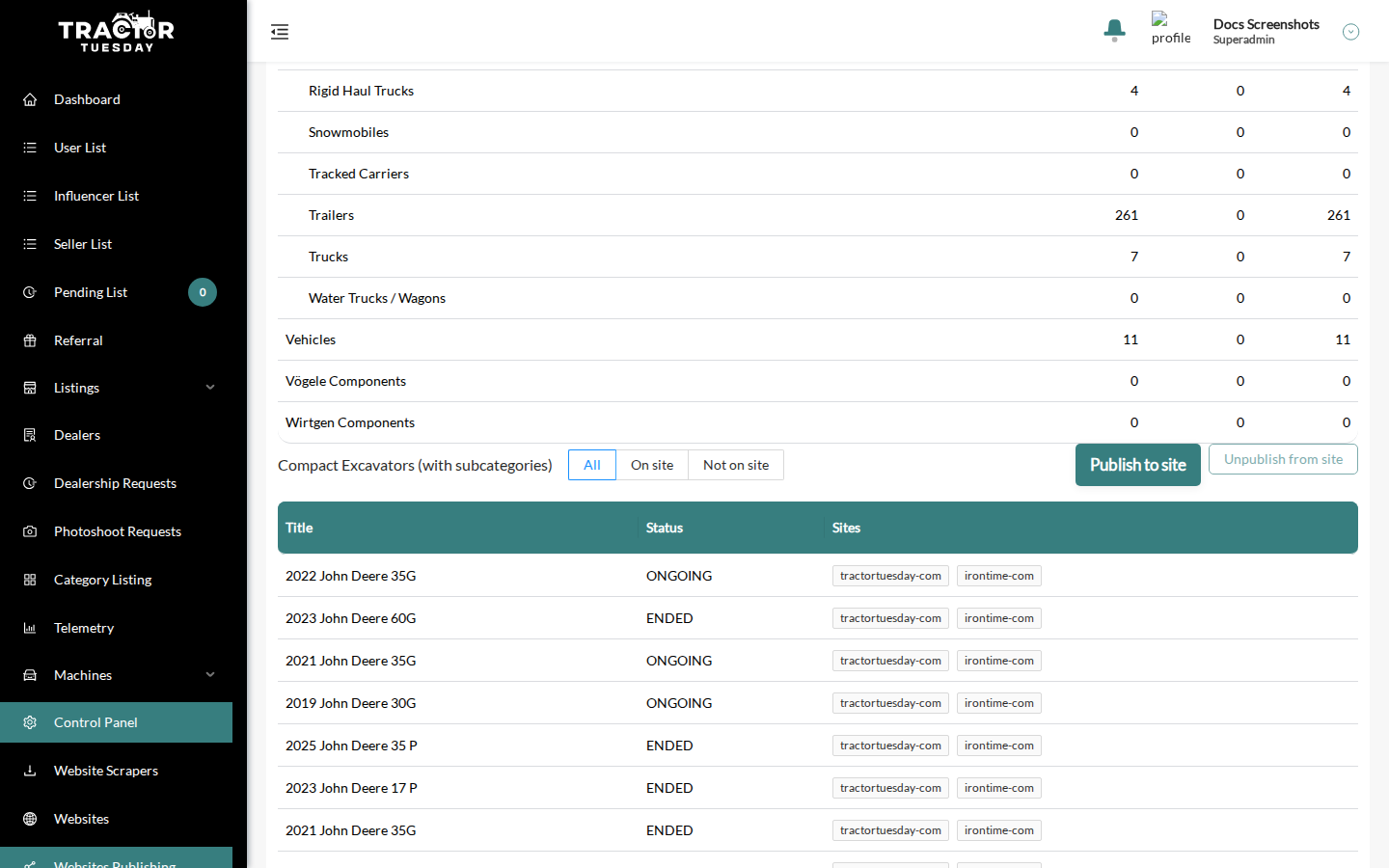The width and height of the screenshot is (1389, 868).
Task: Click the Pending List clock icon
Action: 30,292
